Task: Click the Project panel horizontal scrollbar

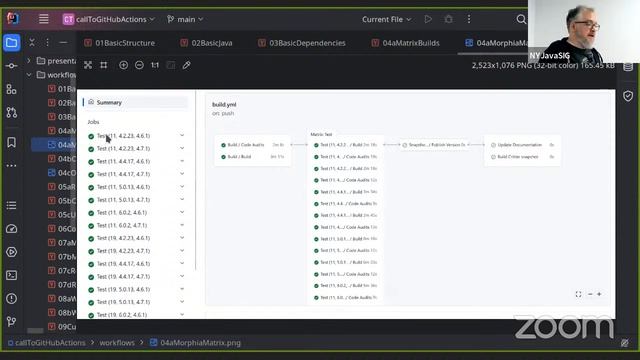Action: point(36,331)
